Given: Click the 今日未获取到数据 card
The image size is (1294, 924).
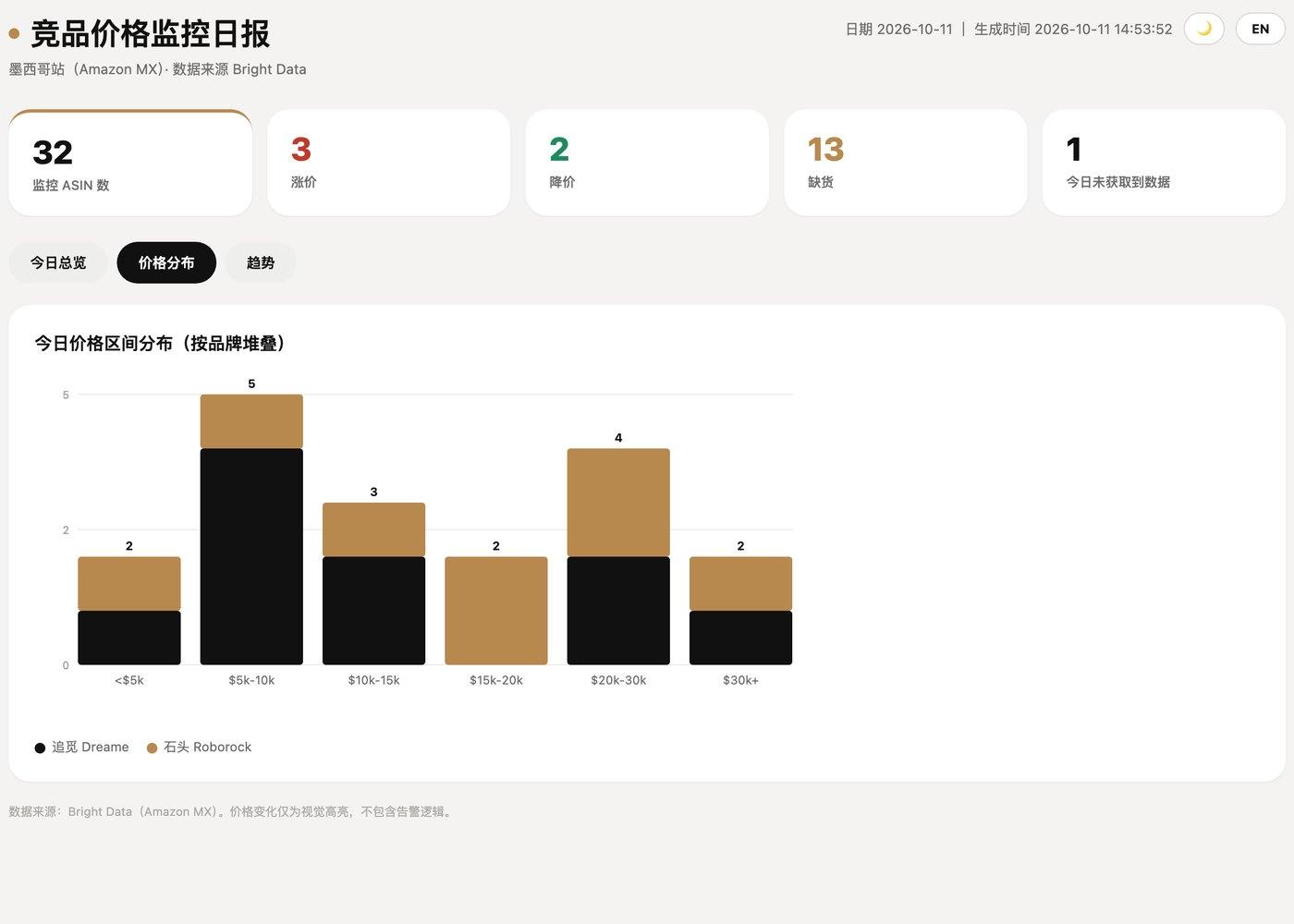Looking at the screenshot, I should pos(1164,163).
